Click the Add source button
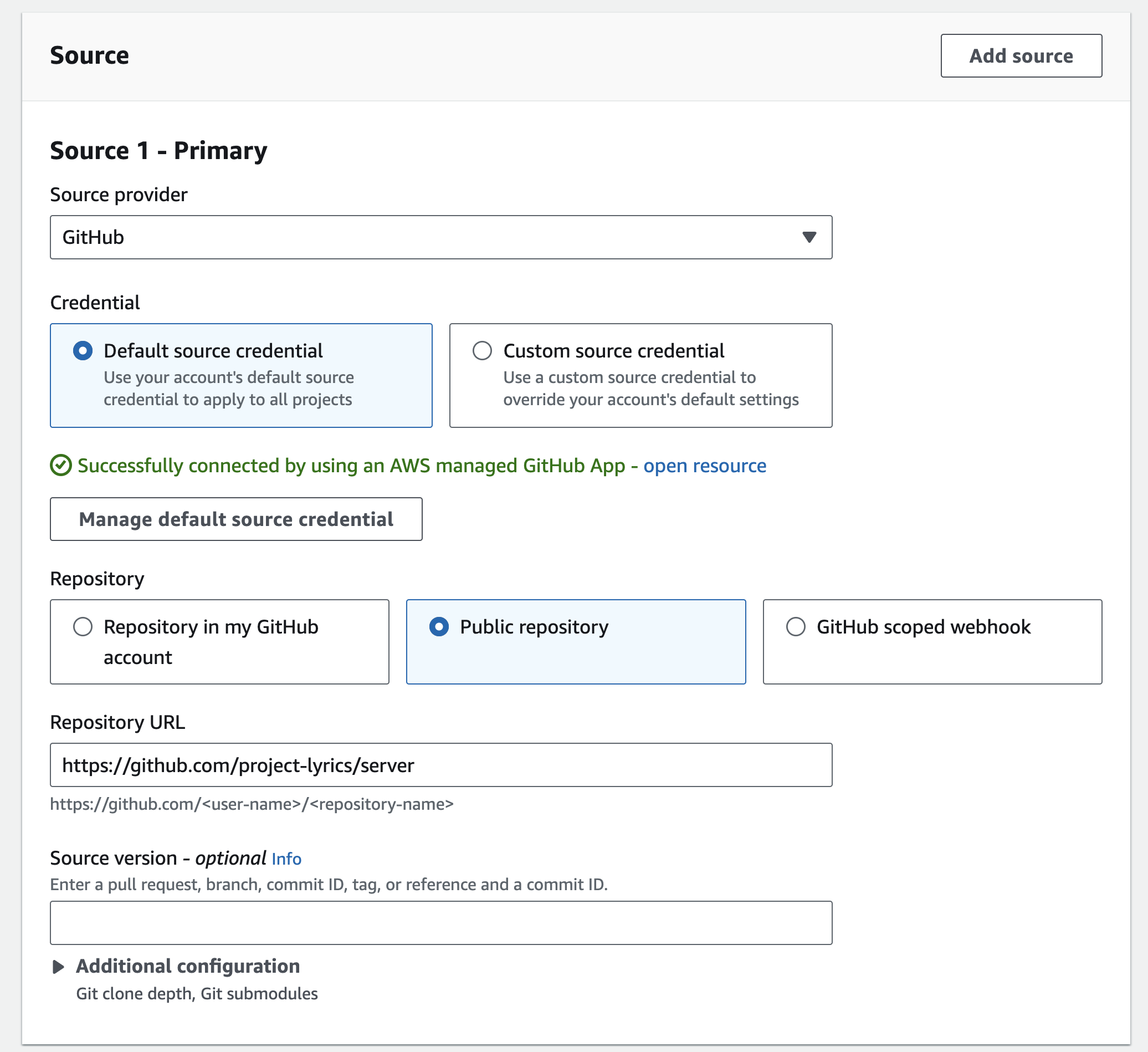 [1021, 56]
